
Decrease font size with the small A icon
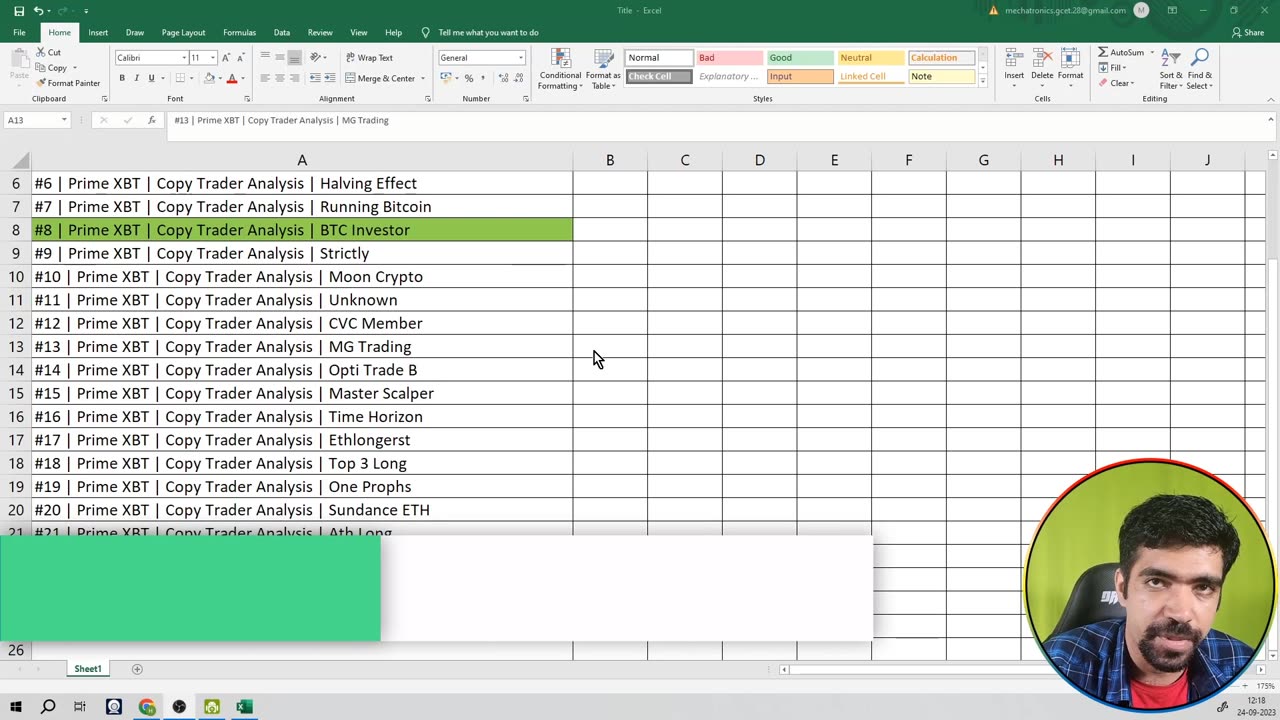click(241, 58)
